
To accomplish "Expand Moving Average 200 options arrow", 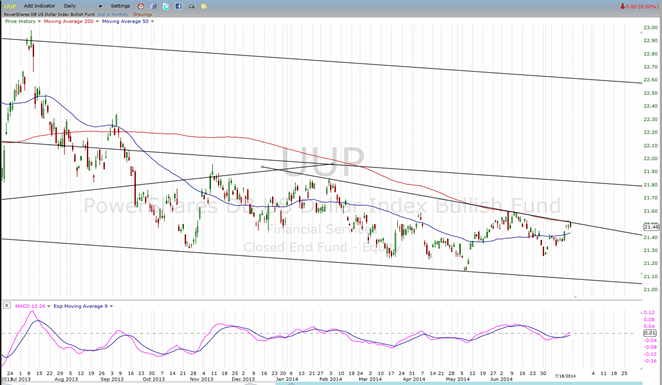I will click(97, 21).
